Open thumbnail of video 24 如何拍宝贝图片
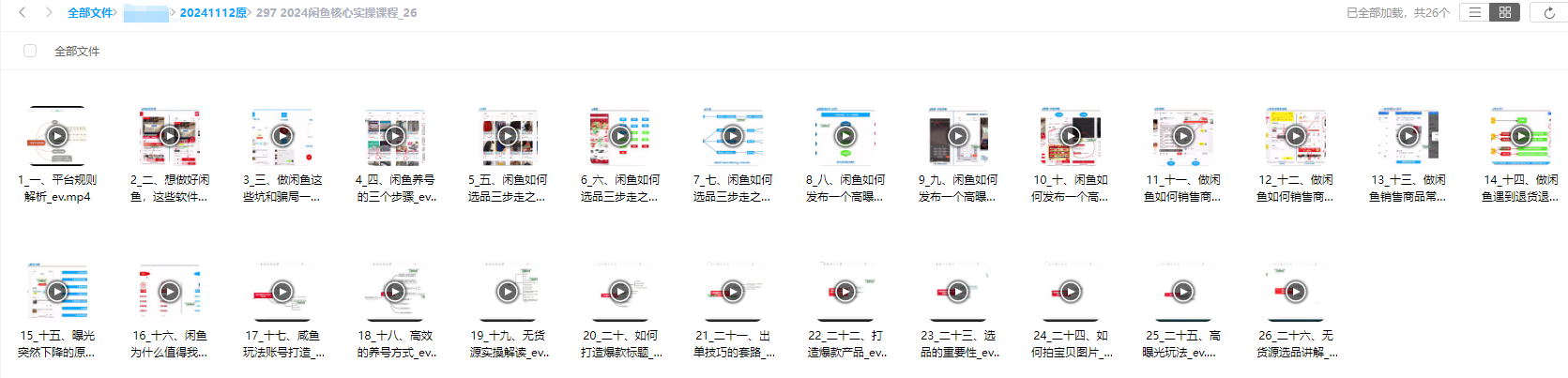 point(1071,292)
